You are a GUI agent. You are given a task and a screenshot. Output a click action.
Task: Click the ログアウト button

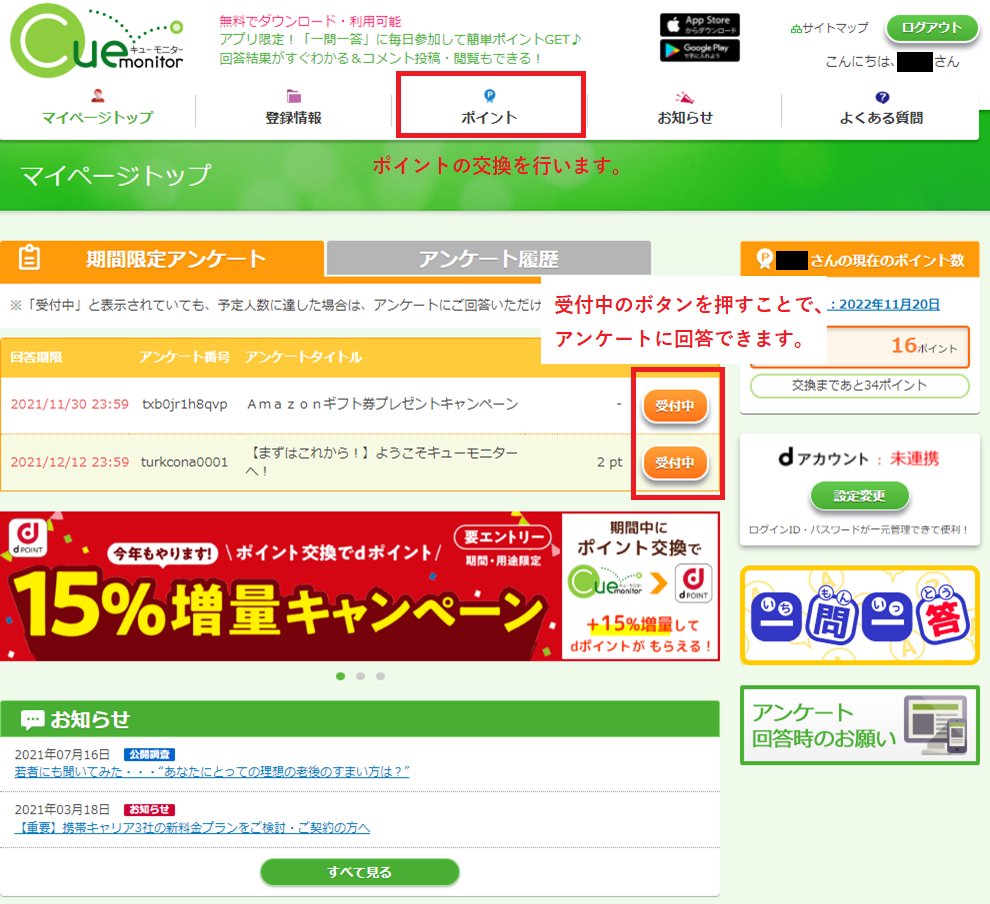click(x=932, y=28)
